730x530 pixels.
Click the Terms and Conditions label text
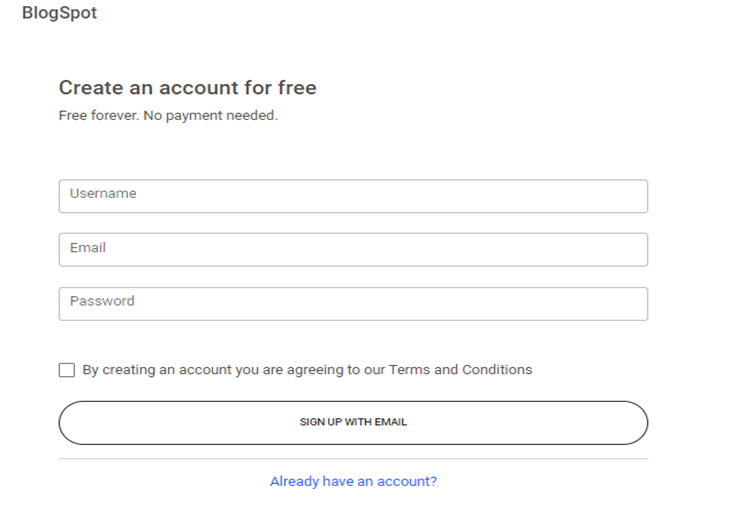coord(460,369)
